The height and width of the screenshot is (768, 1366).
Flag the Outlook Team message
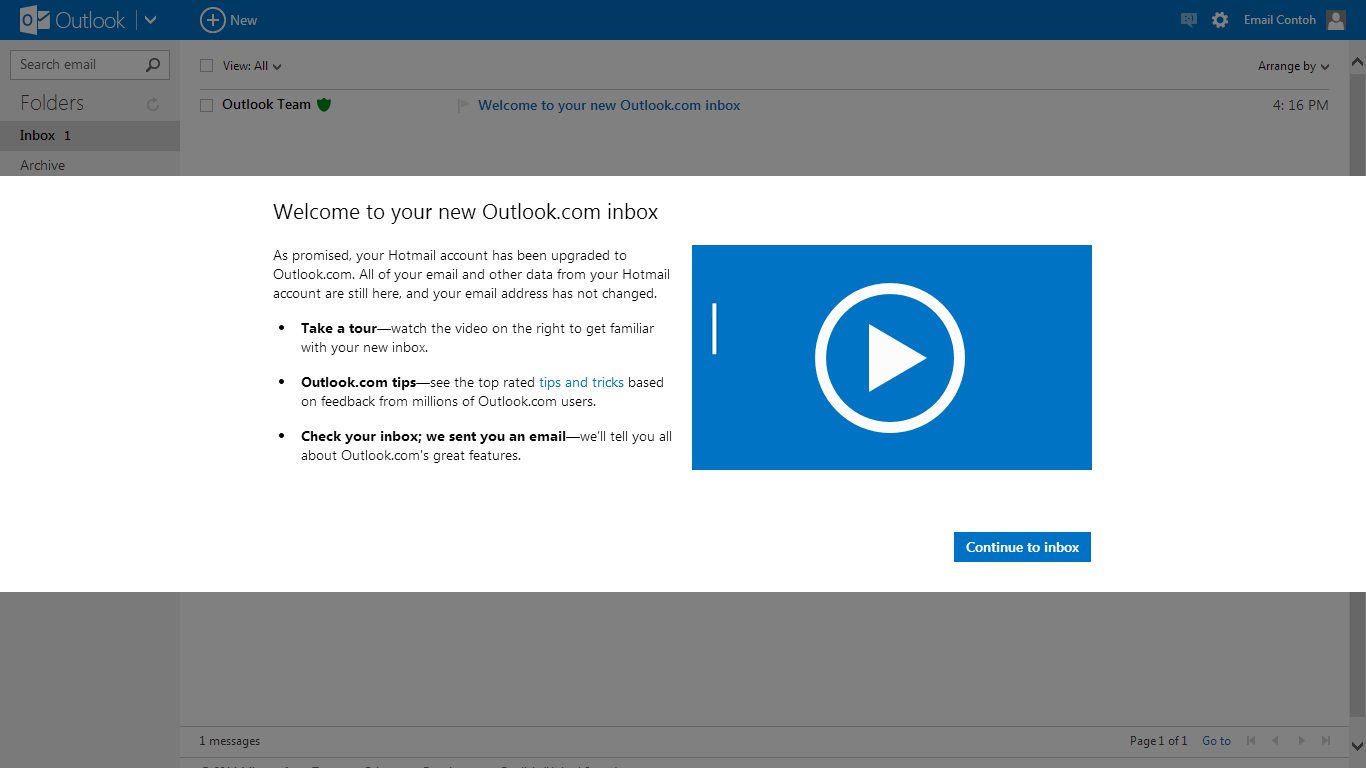(463, 105)
